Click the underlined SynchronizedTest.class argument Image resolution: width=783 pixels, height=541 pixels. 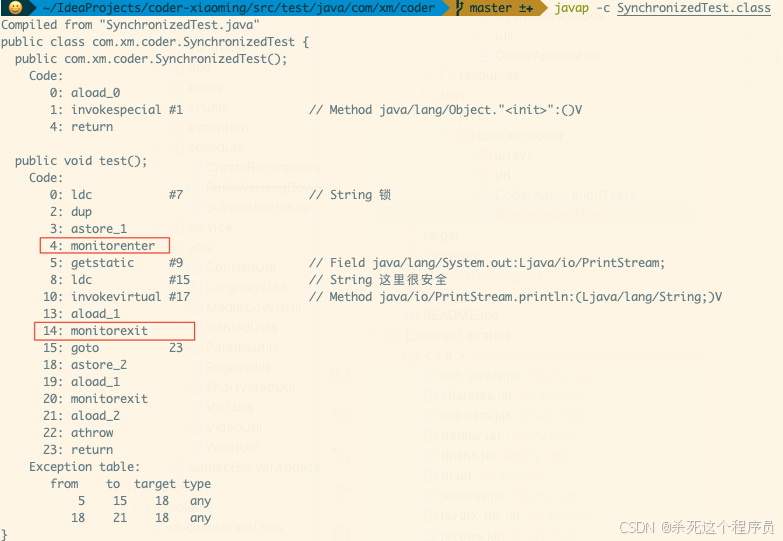[x=694, y=8]
